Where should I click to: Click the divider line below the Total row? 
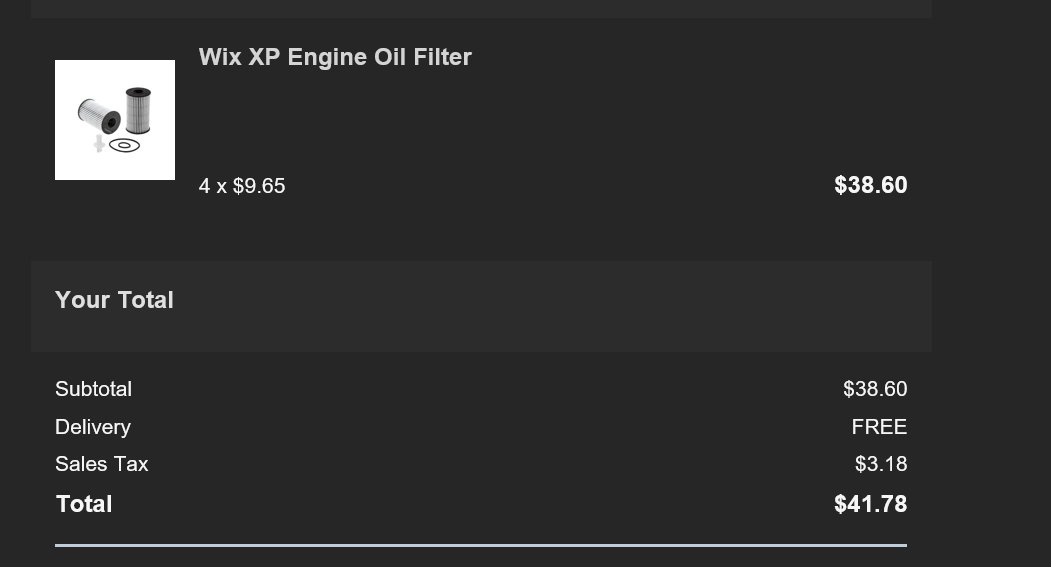pos(481,546)
